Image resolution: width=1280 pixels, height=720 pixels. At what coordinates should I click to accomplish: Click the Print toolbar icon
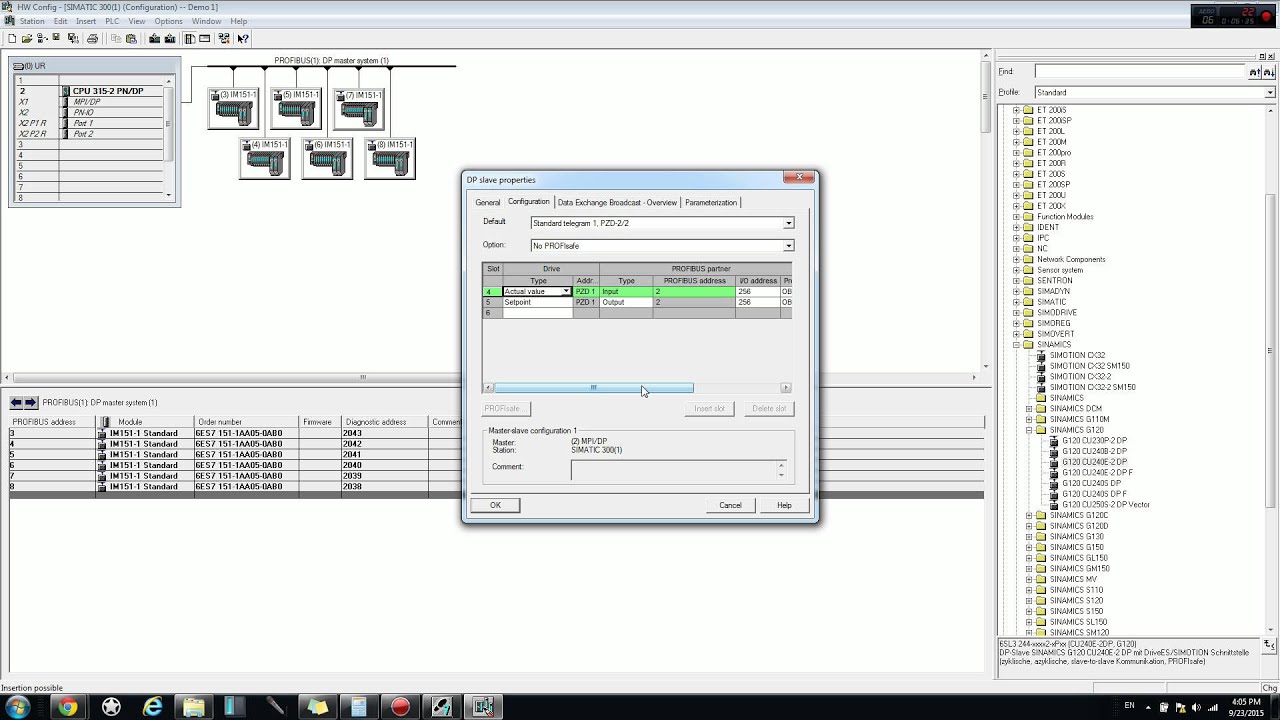click(x=92, y=39)
